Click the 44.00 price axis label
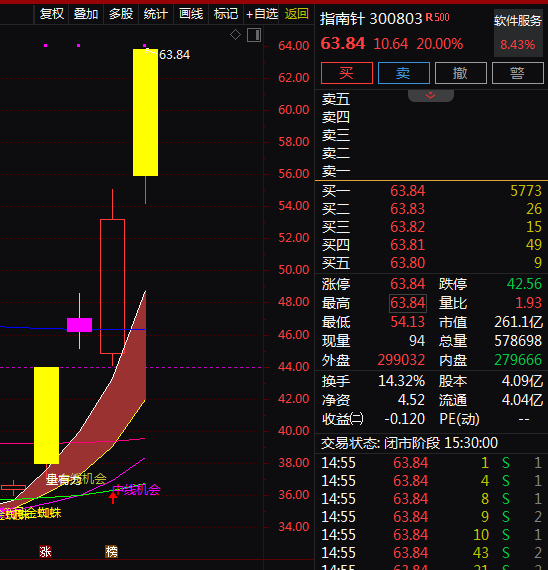 293,367
